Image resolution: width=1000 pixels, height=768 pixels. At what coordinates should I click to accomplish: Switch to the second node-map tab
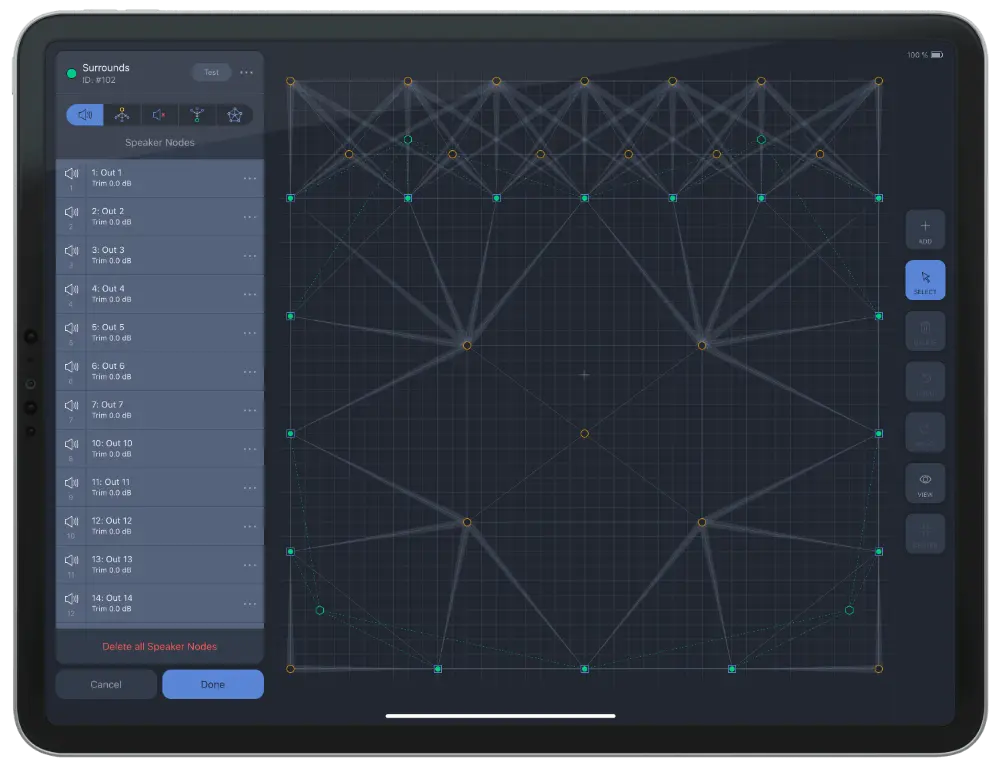click(x=122, y=115)
